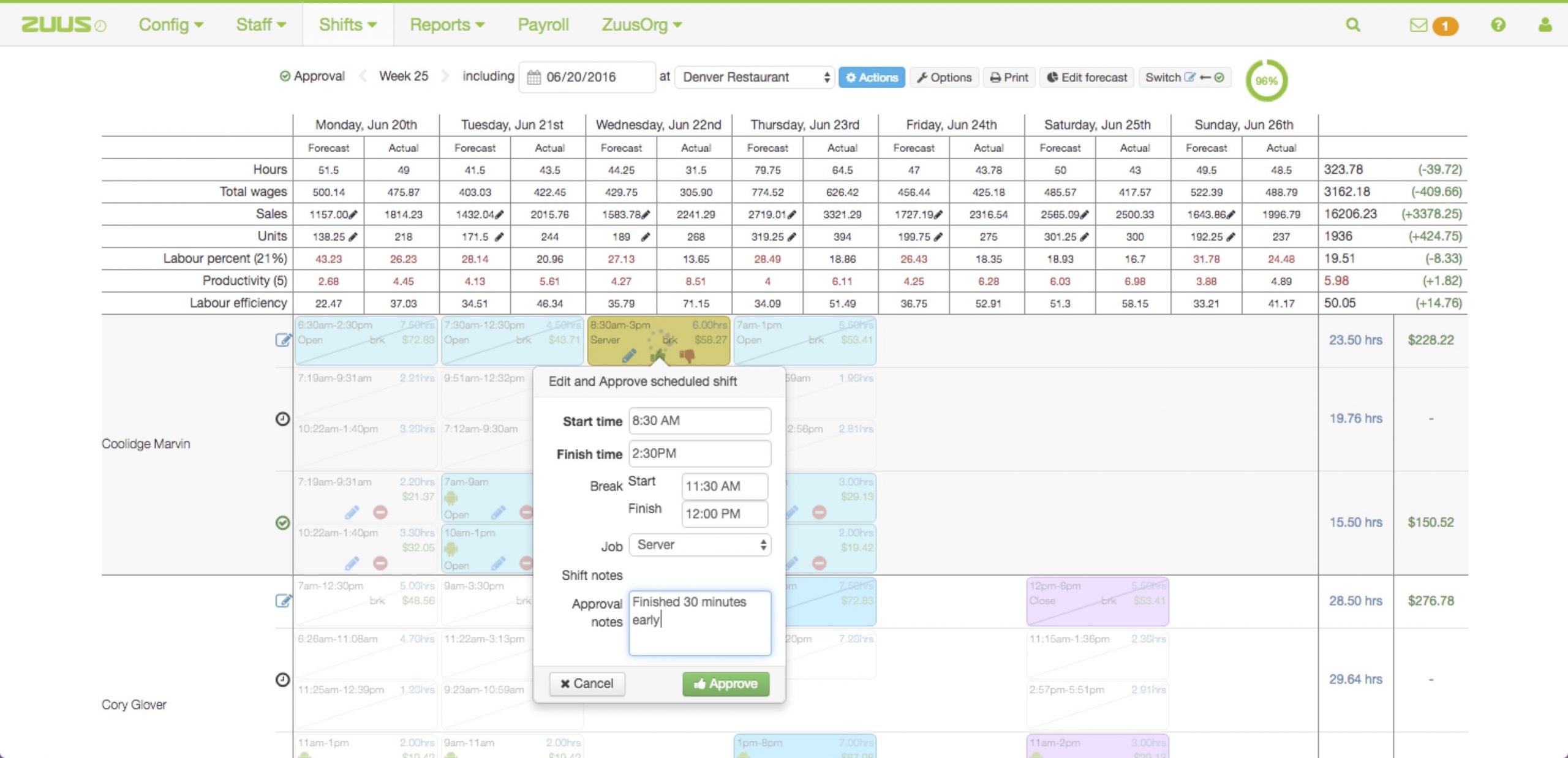This screenshot has width=1568, height=758.
Task: Click the Cancel button in popup
Action: 586,683
